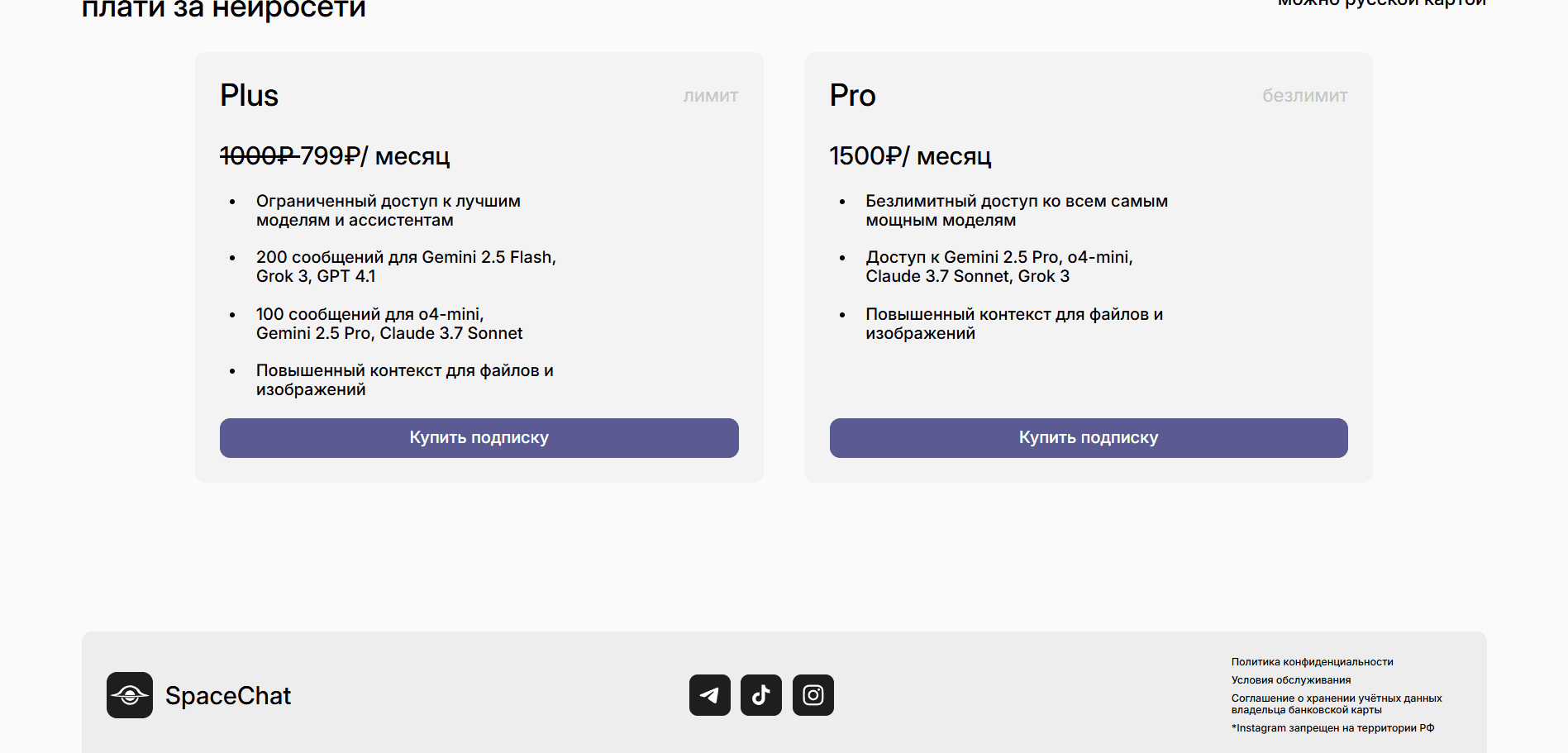Click the 200 сообщений Gemini 2.5 Flash item
This screenshot has width=1568, height=753.
[406, 267]
